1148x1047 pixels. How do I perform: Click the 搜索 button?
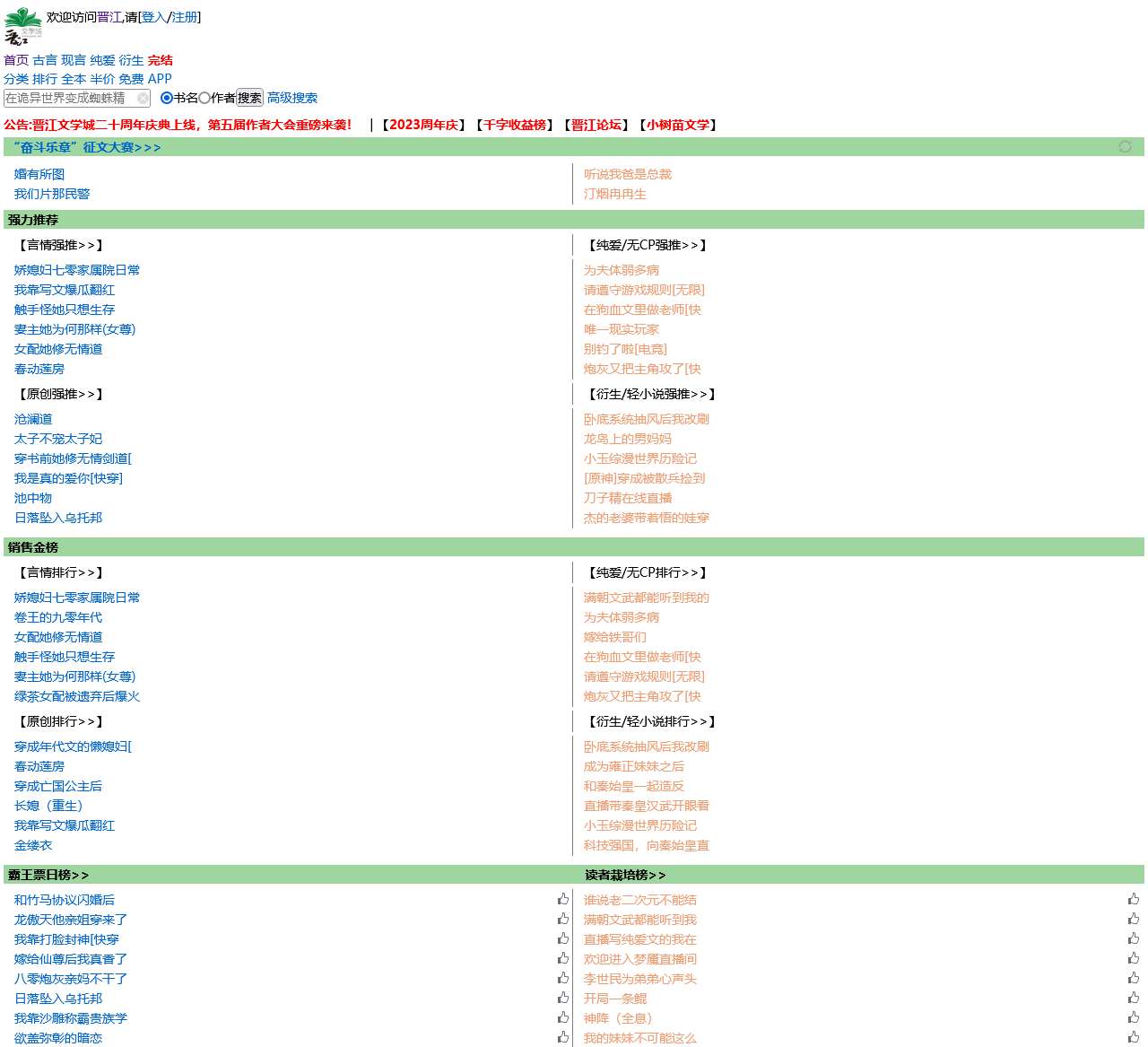249,98
